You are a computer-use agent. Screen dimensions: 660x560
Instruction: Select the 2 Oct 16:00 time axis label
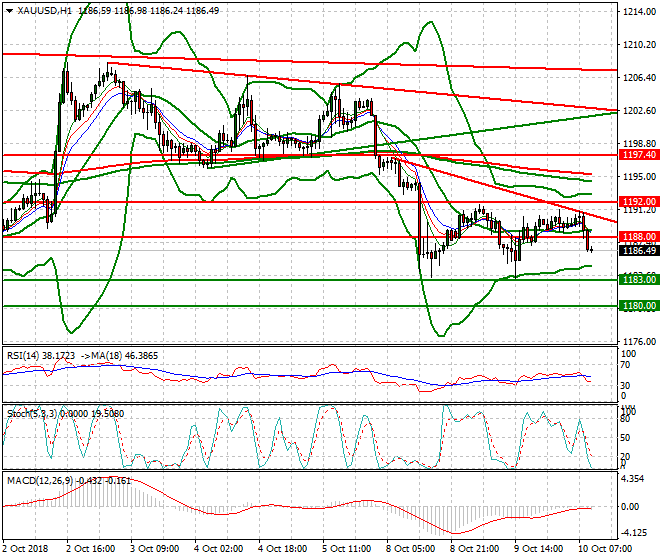tap(90, 549)
